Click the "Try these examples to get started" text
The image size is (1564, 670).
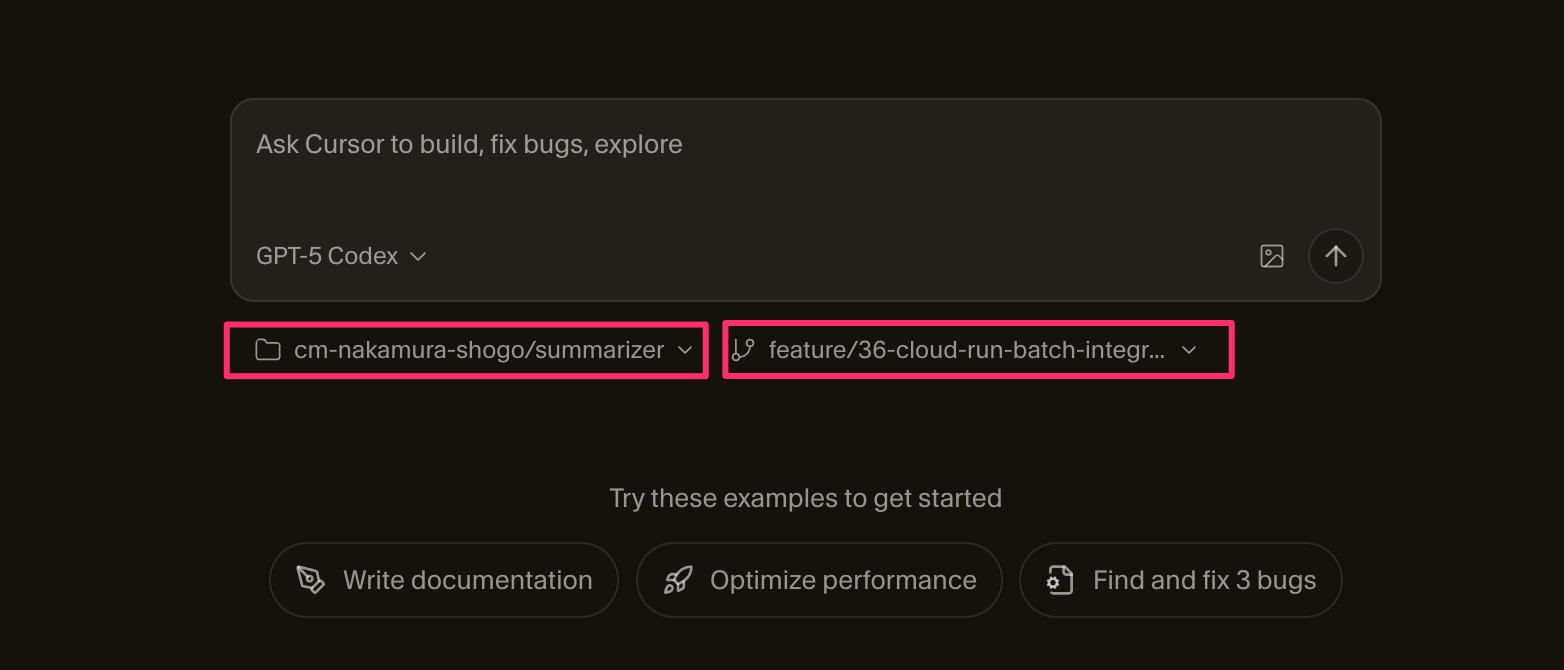point(805,498)
